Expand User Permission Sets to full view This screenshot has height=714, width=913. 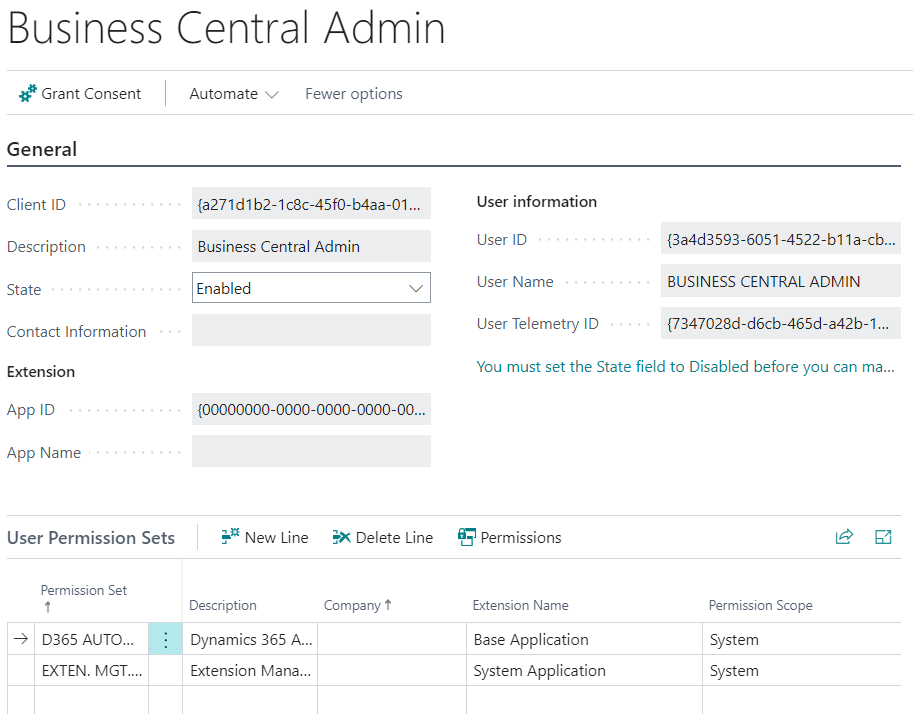click(x=883, y=537)
